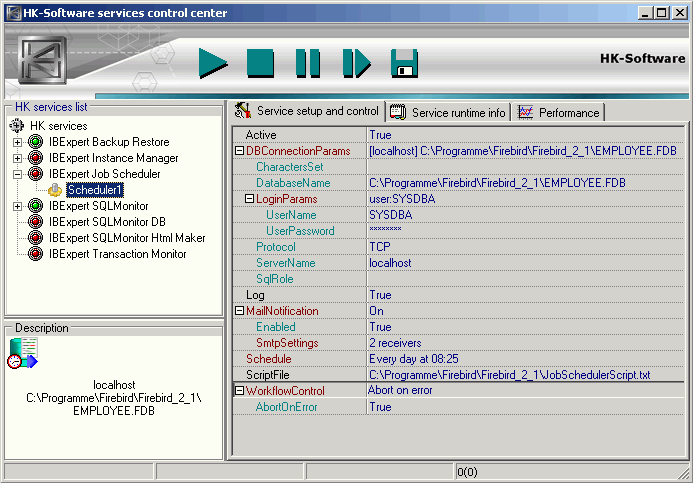Image resolution: width=693 pixels, height=483 pixels.
Task: Click the red status icon of IBExpert SQLMonitor DB
Action: click(x=35, y=222)
